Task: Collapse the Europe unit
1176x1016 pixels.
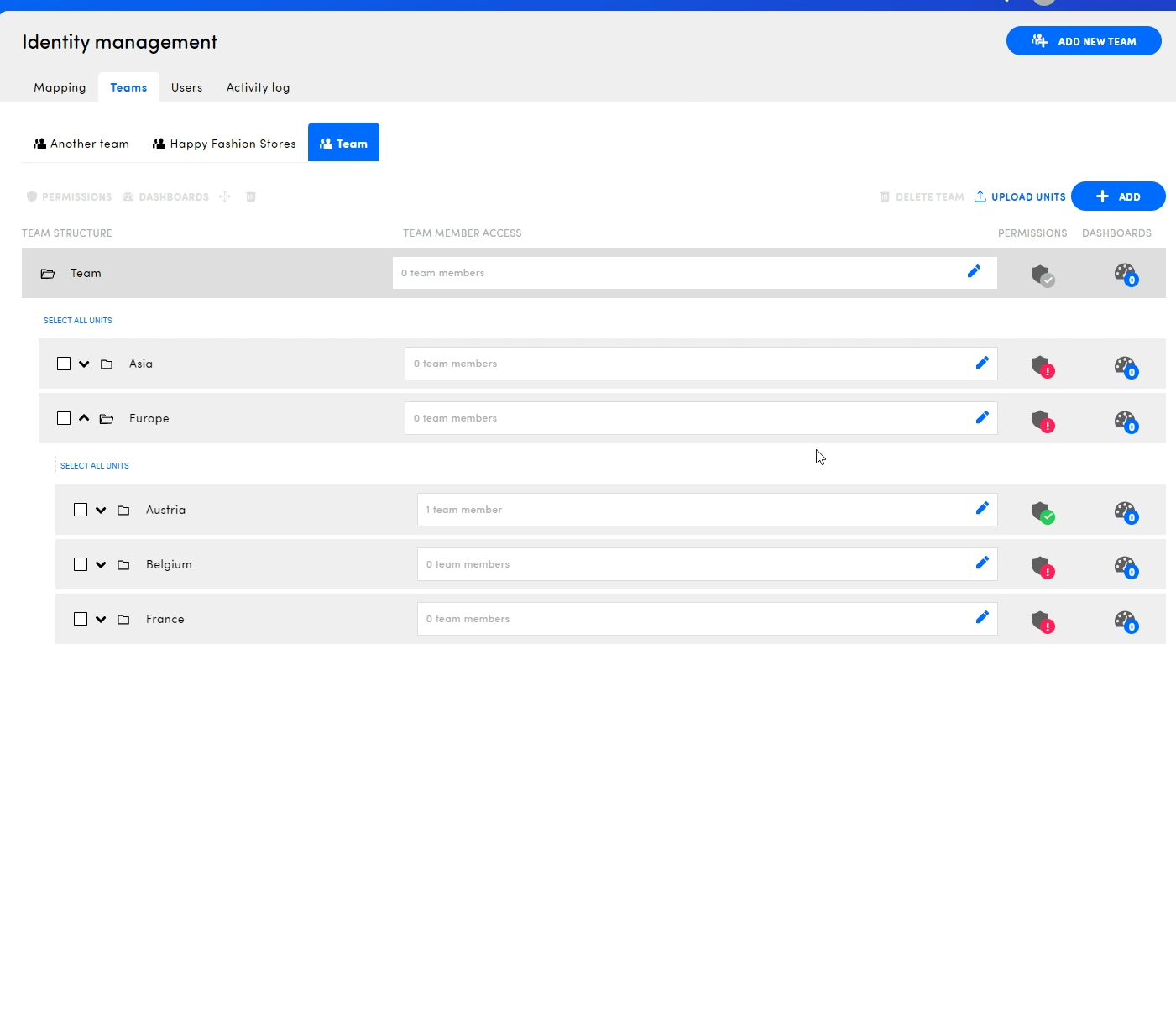Action: [x=84, y=418]
